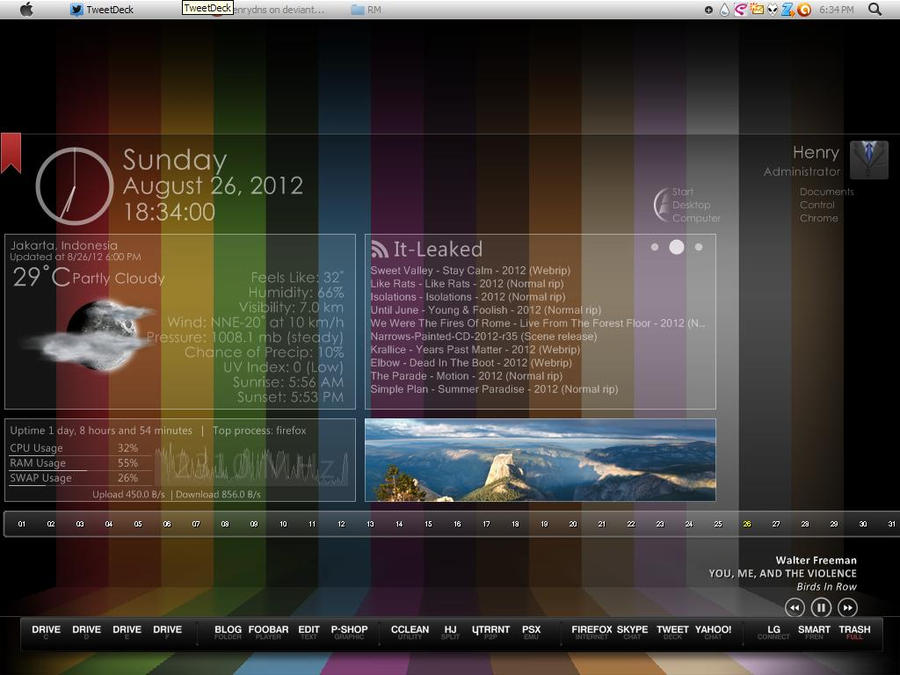Launch YAHOO! chat from the dock
The height and width of the screenshot is (675, 900).
pyautogui.click(x=713, y=631)
